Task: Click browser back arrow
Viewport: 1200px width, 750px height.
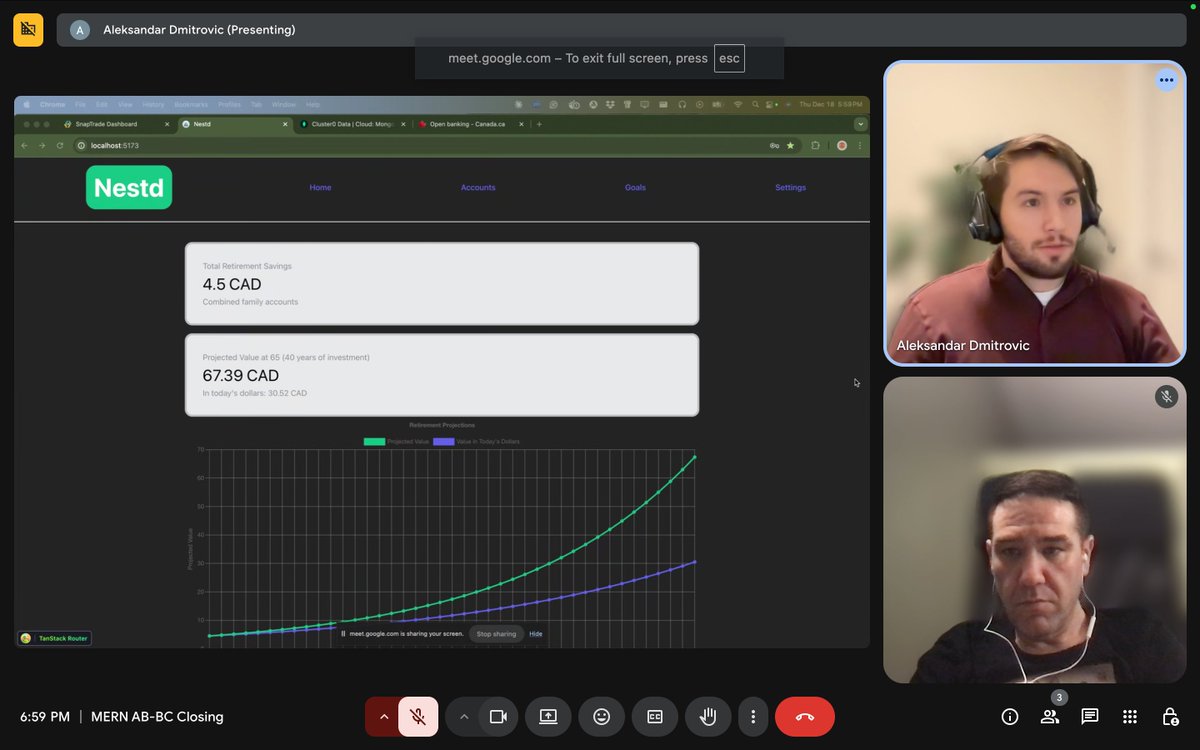Action: [x=25, y=145]
